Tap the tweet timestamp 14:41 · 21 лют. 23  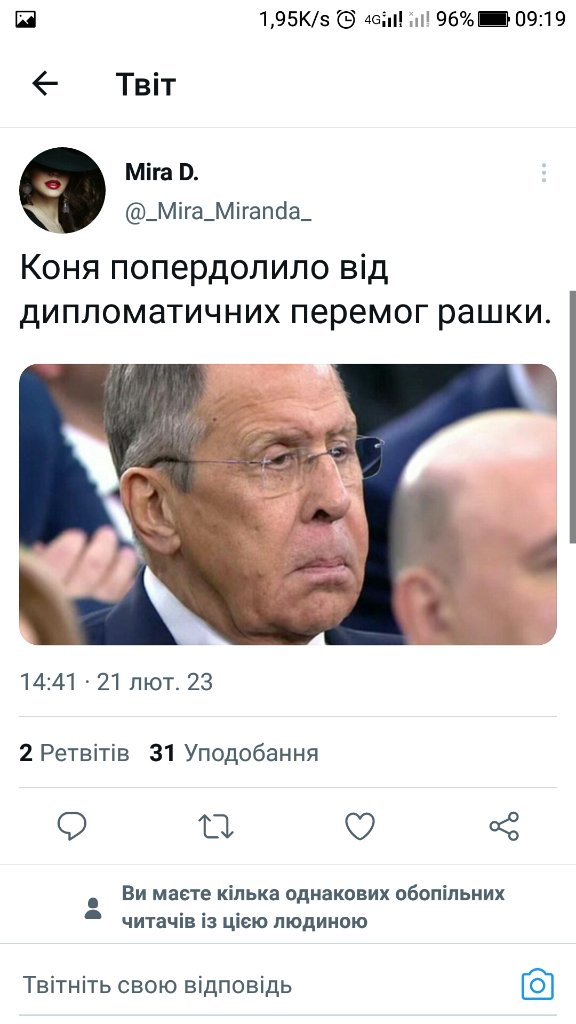116,682
